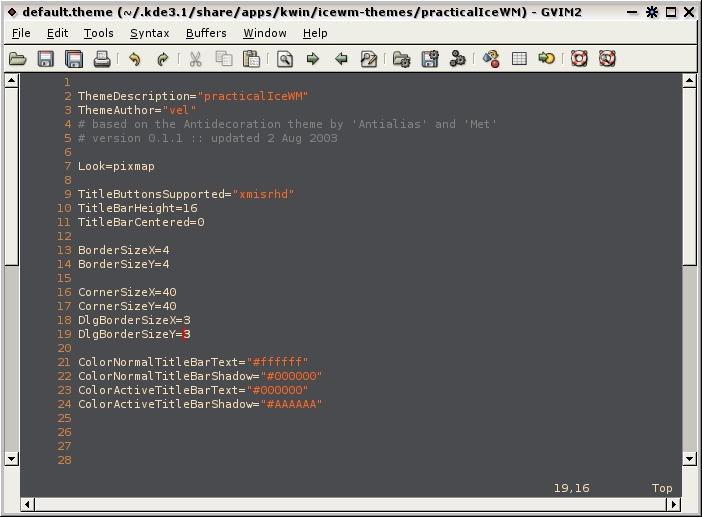Screen dimensions: 702x517
Task: Click the TitleButtonsSupported="xmisrhd" line
Action: tap(186, 194)
